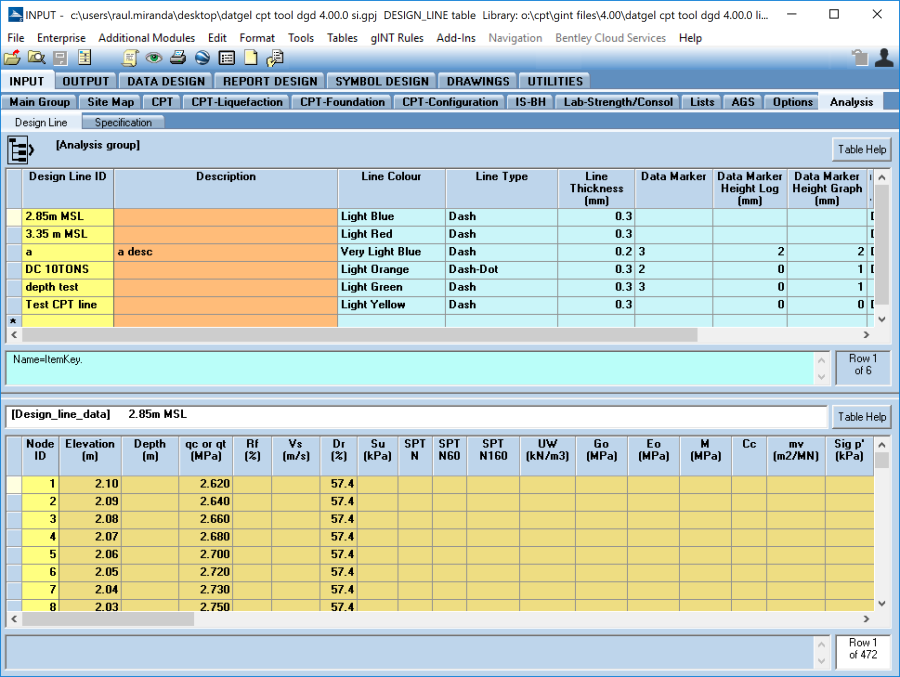Click the open project folder icon
900x677 pixels.
click(x=12, y=58)
